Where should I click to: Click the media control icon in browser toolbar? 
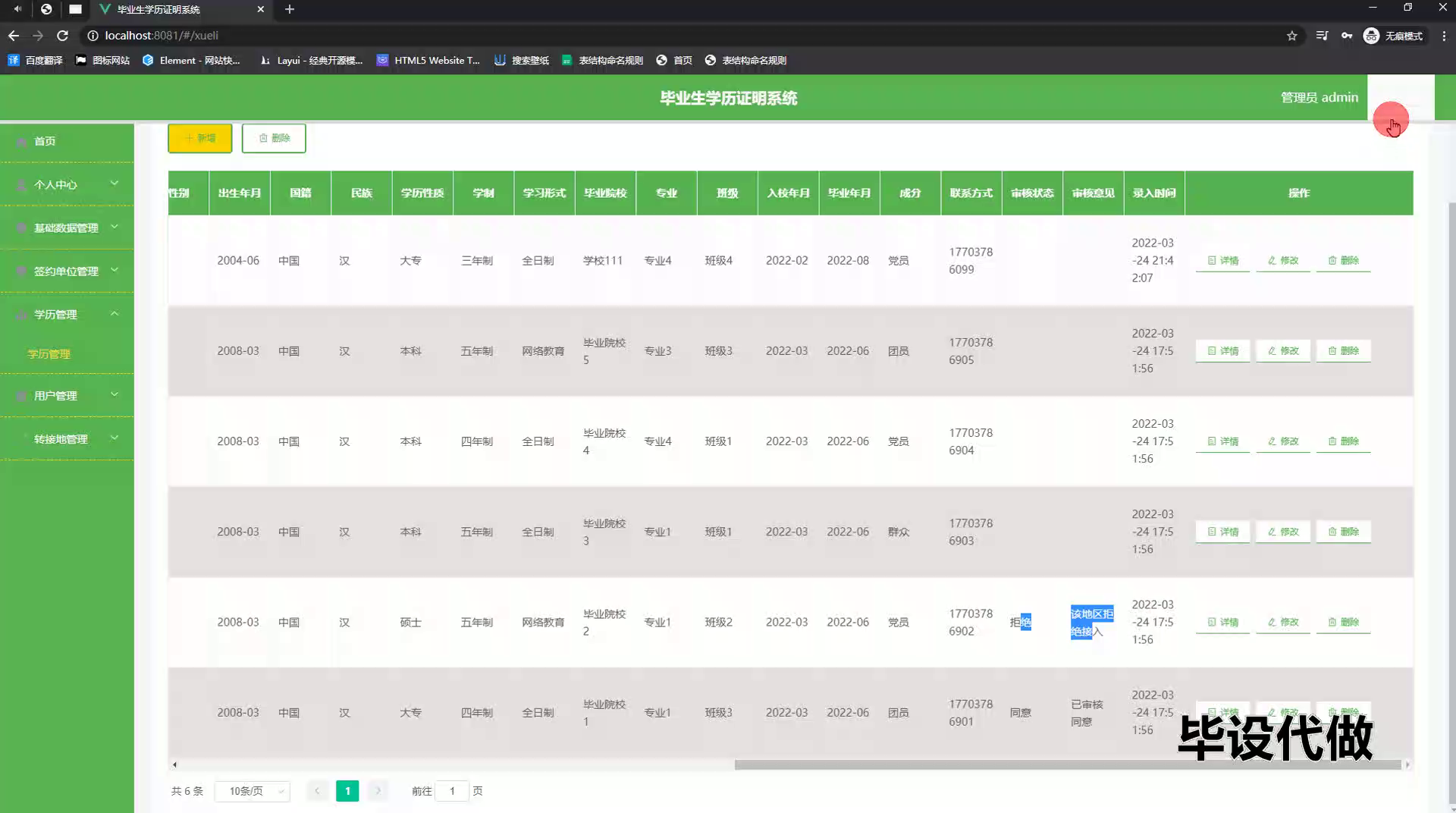coord(1322,36)
